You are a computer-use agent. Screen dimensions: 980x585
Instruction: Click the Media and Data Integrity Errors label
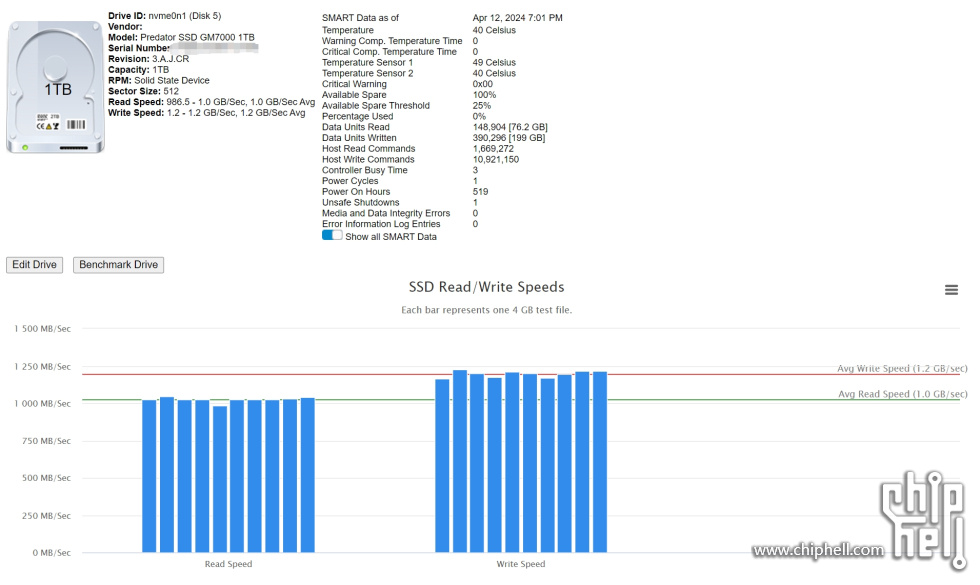pyautogui.click(x=386, y=213)
